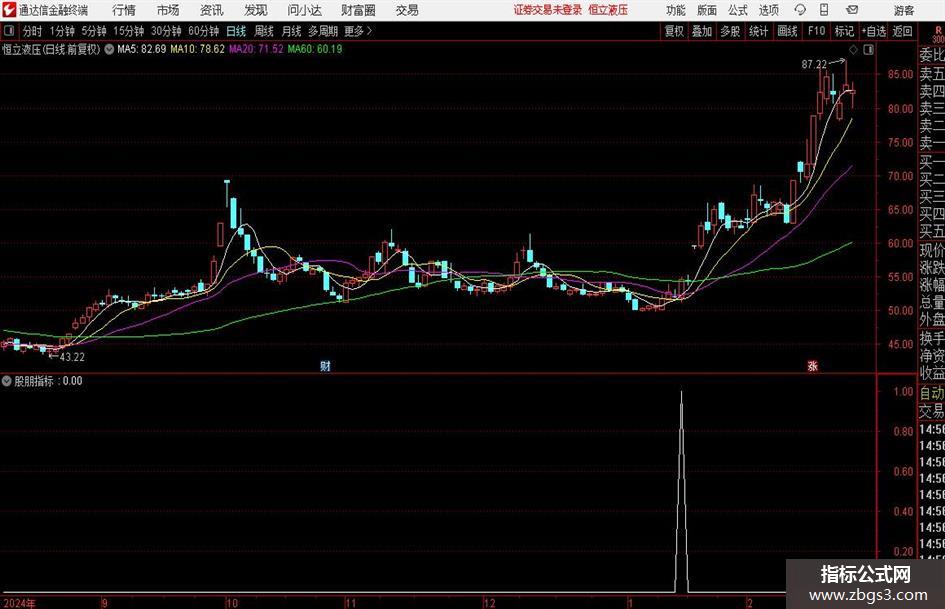Open the 功能 menu
The height and width of the screenshot is (609, 945).
676,10
